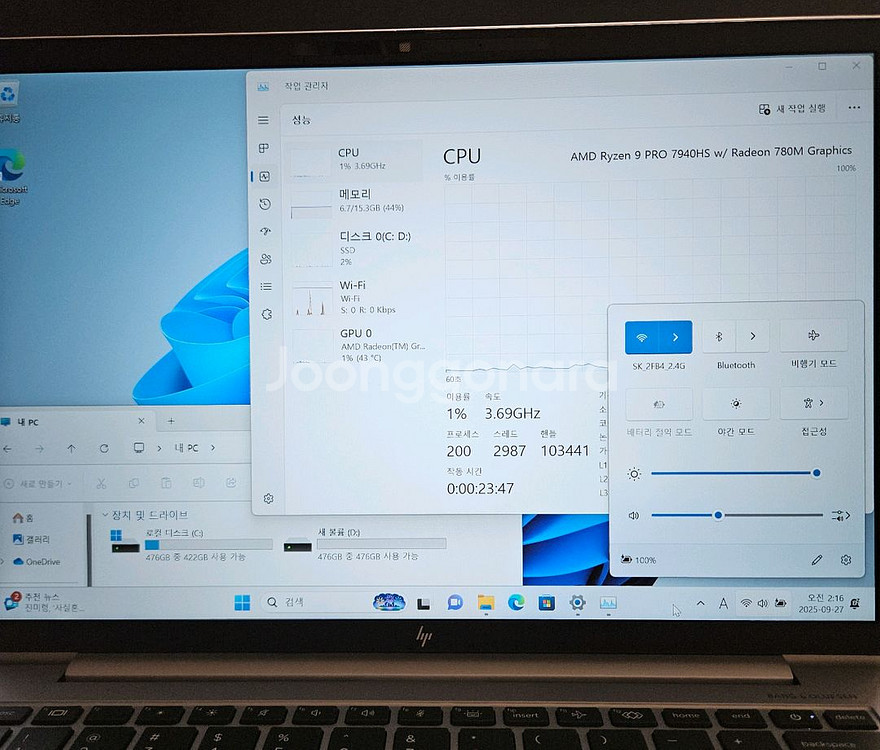Open App history in Task Manager sidebar
880x750 pixels.
point(264,204)
